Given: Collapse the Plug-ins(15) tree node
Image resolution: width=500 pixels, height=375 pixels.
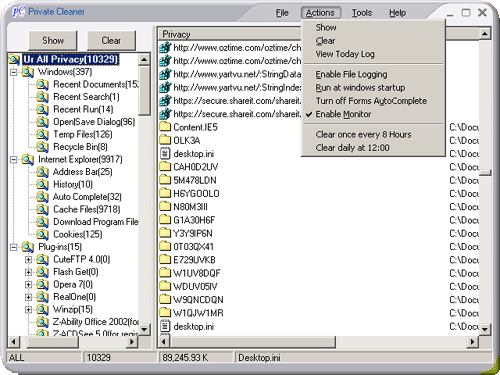Looking at the screenshot, I should coord(14,247).
